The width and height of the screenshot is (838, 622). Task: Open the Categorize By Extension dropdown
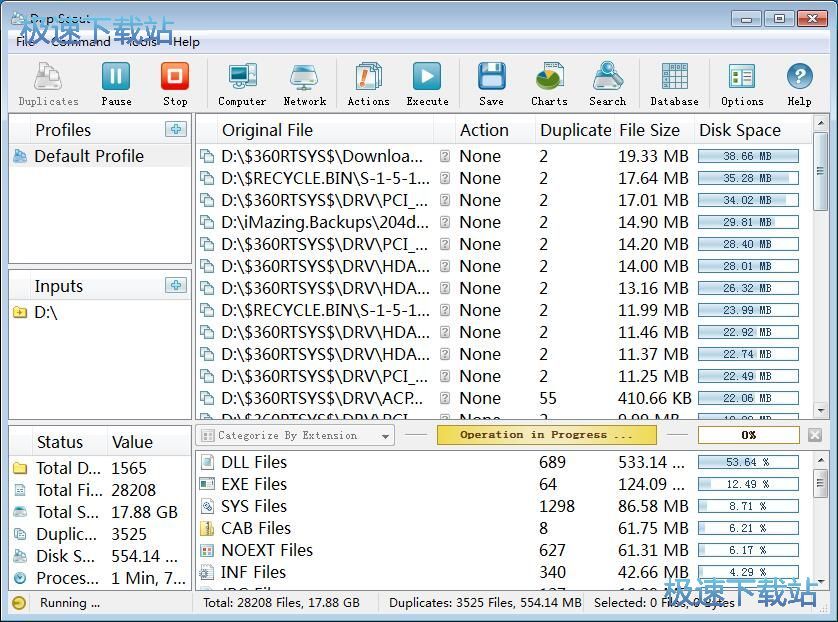click(x=295, y=436)
